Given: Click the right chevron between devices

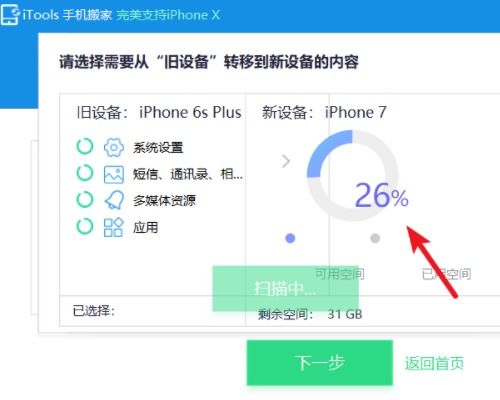Looking at the screenshot, I should pos(286,161).
